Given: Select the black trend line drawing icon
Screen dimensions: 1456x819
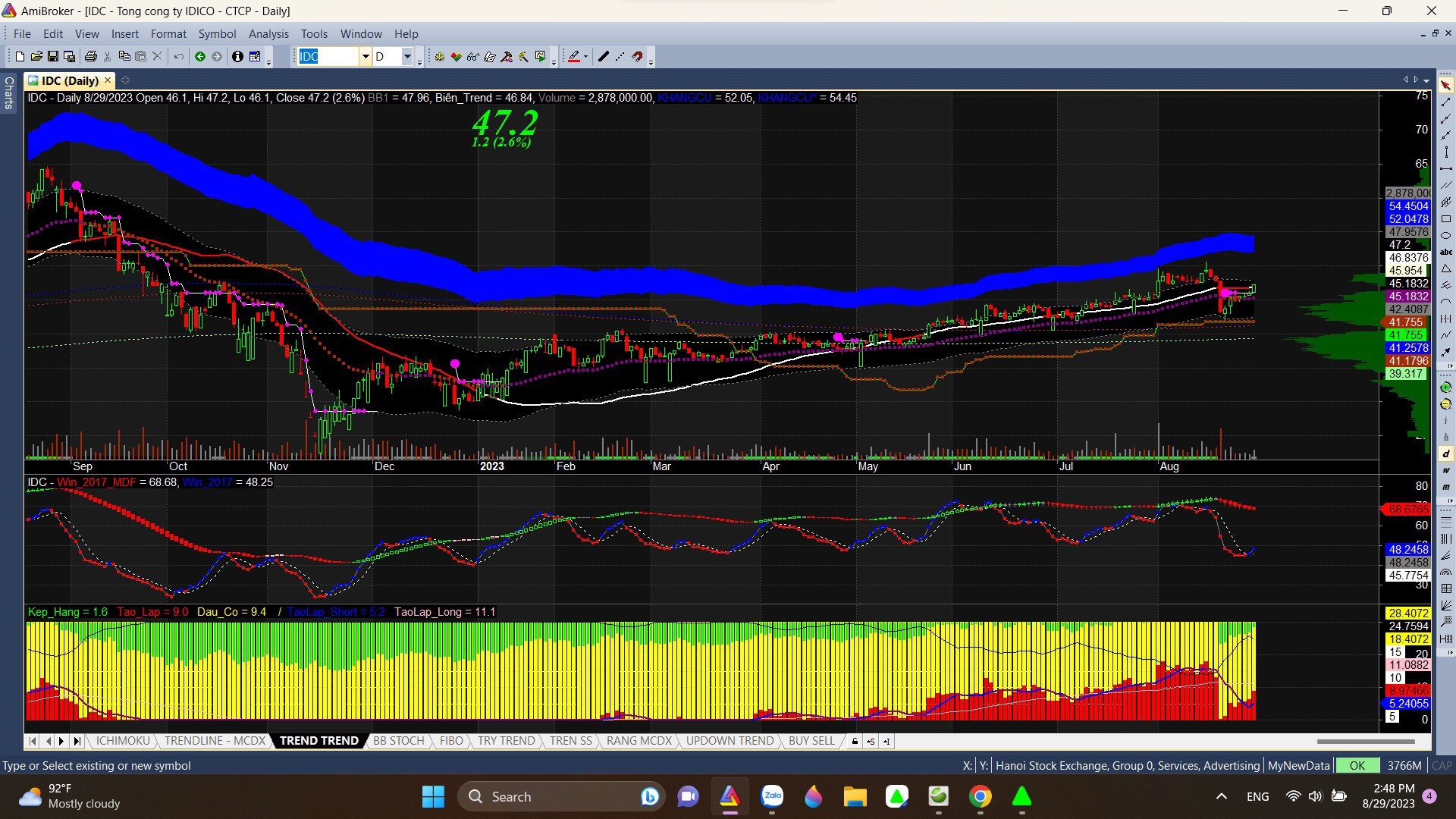Looking at the screenshot, I should pyautogui.click(x=603, y=56).
